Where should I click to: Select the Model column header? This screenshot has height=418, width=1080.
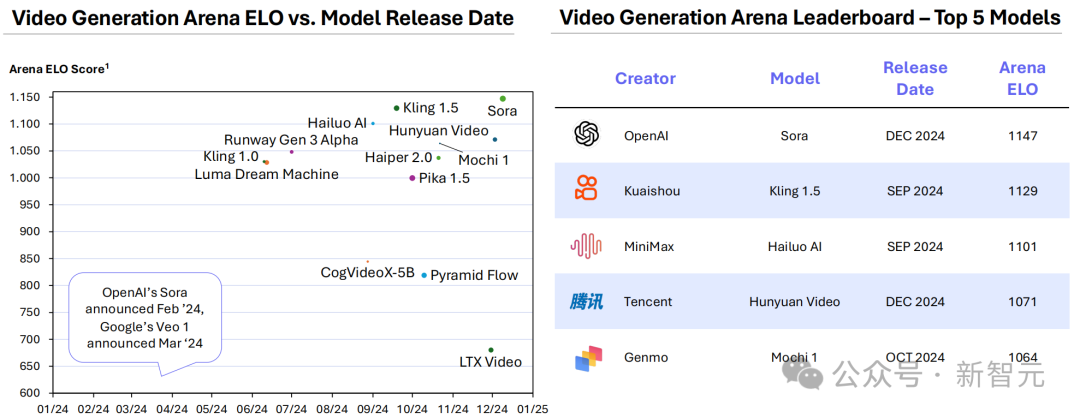click(x=795, y=79)
